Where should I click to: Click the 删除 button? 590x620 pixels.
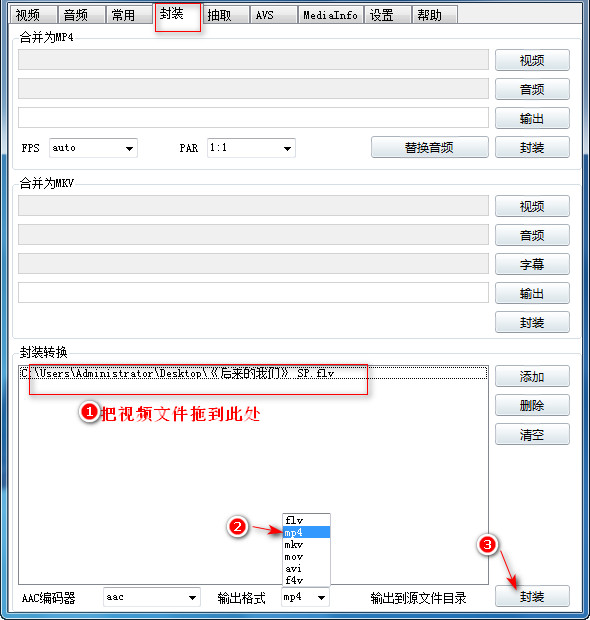pos(532,405)
